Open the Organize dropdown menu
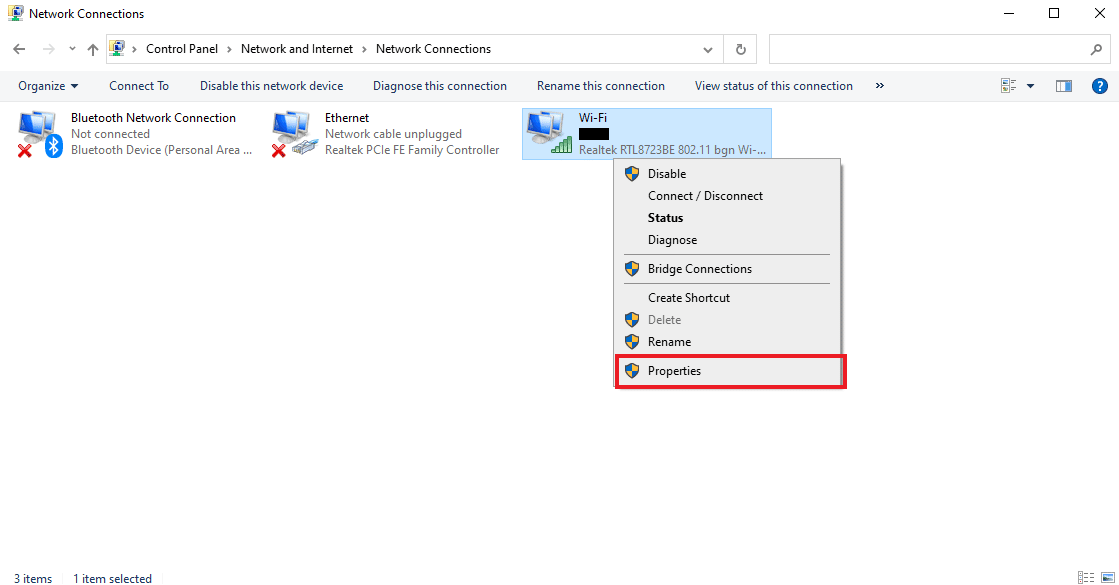Screen dimensions: 1119x585 pos(48,86)
